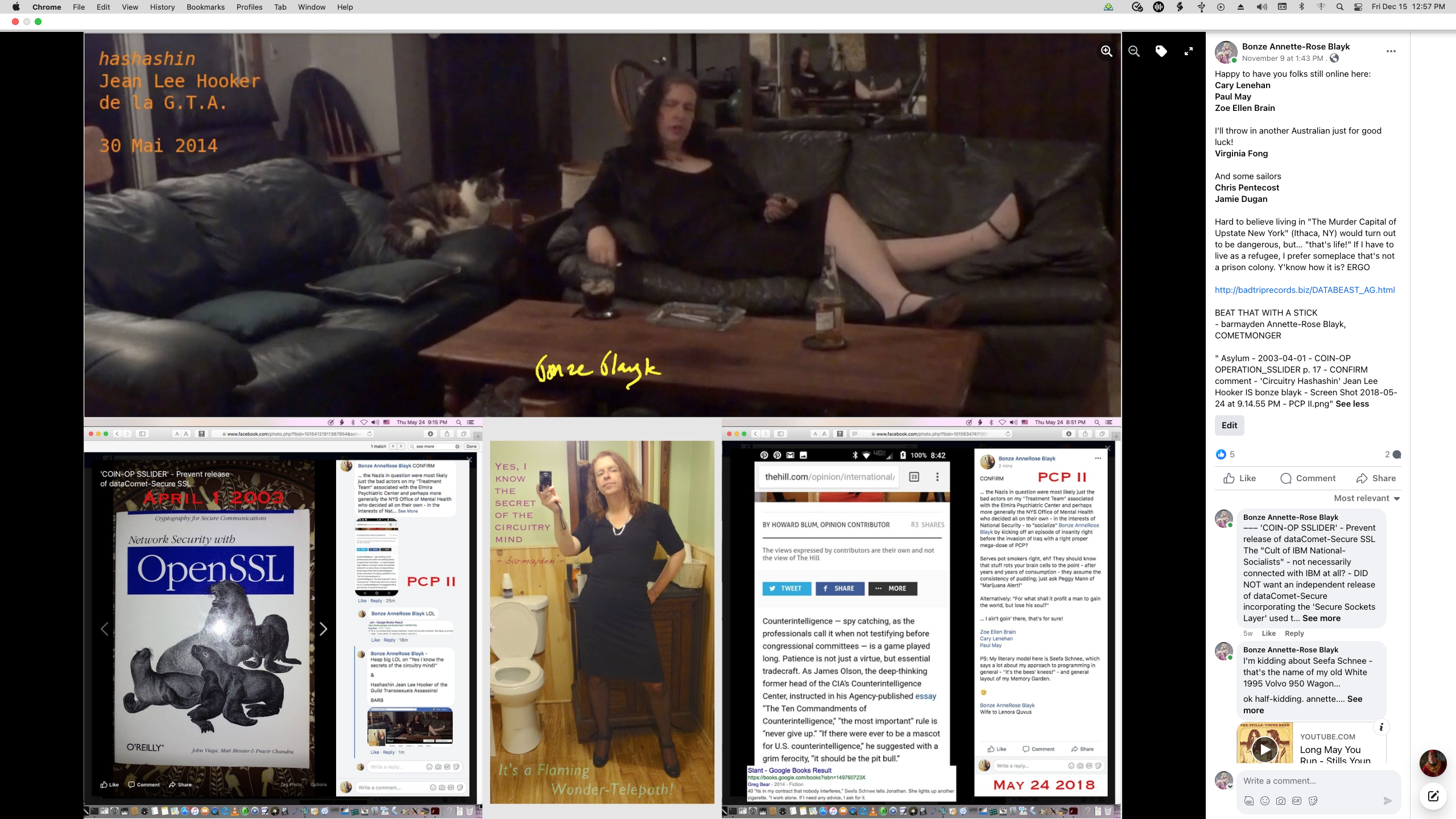Open Paul May's tagged profile
This screenshot has height=819, width=1456.
point(1232,97)
